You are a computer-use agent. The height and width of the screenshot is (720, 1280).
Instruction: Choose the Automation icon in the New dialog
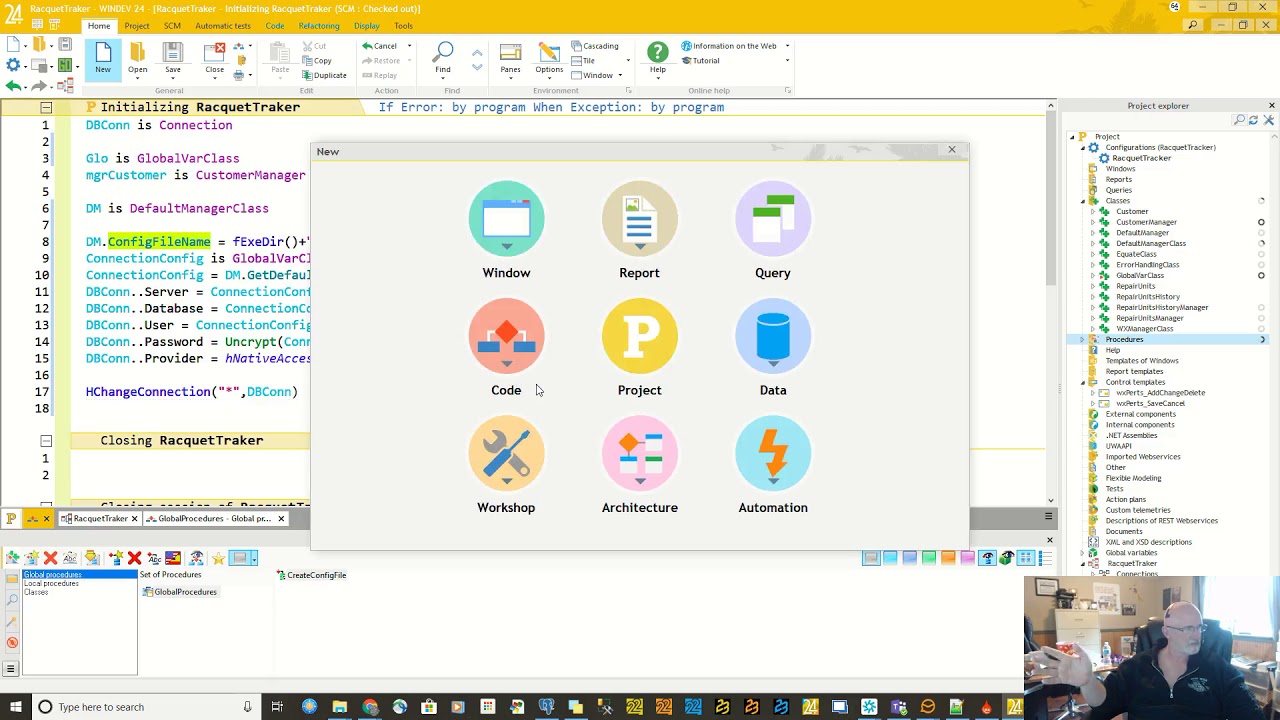coord(773,454)
